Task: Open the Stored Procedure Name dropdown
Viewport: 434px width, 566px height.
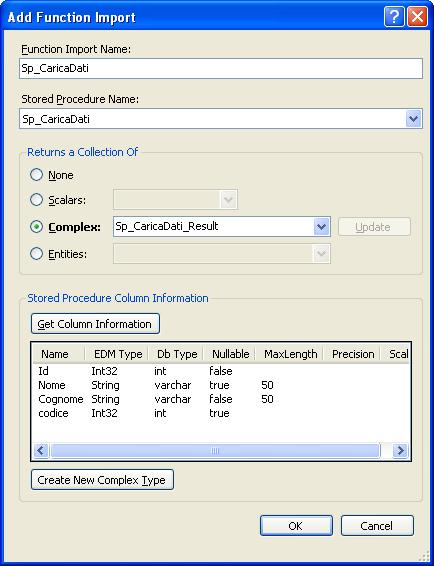Action: coord(413,119)
